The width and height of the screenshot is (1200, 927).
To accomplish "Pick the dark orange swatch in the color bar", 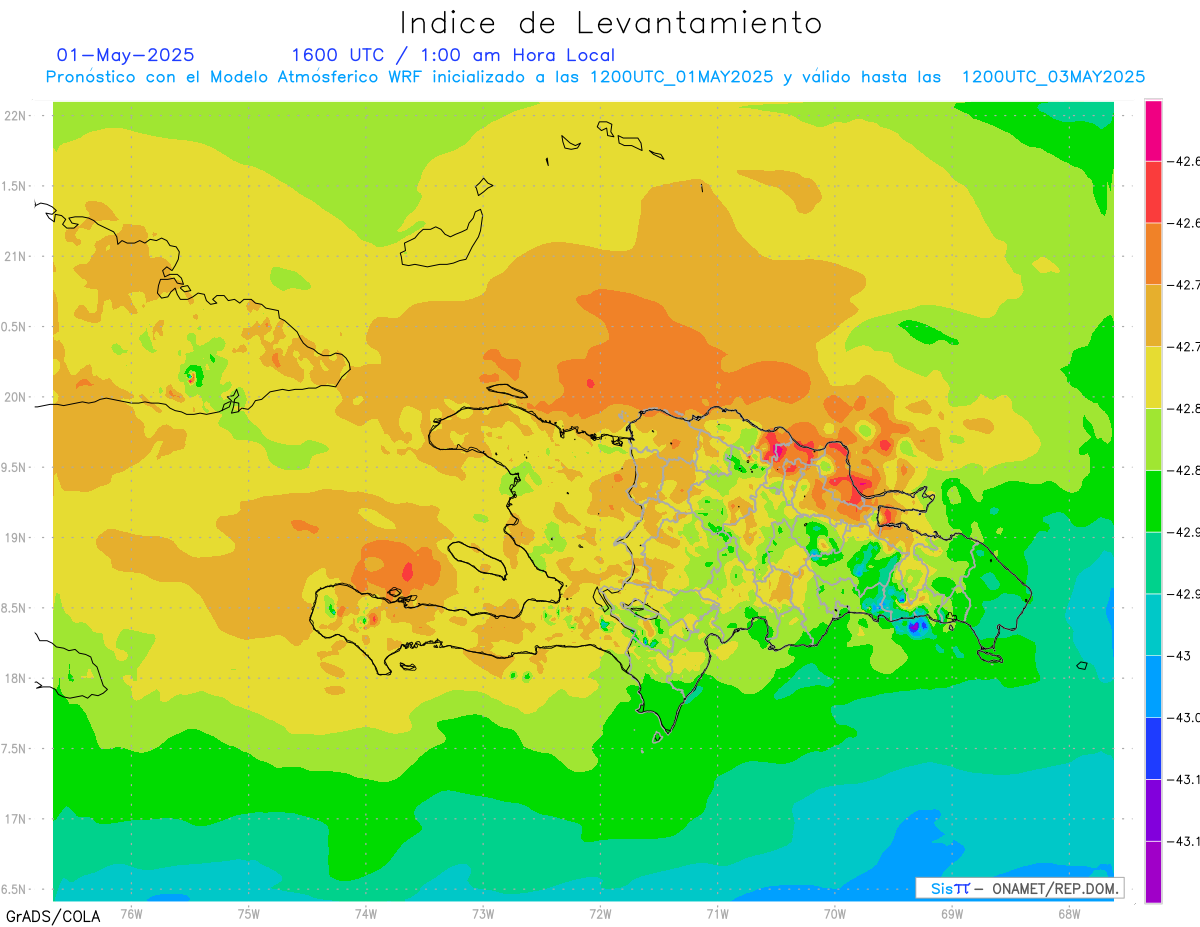I will coord(1153,254).
